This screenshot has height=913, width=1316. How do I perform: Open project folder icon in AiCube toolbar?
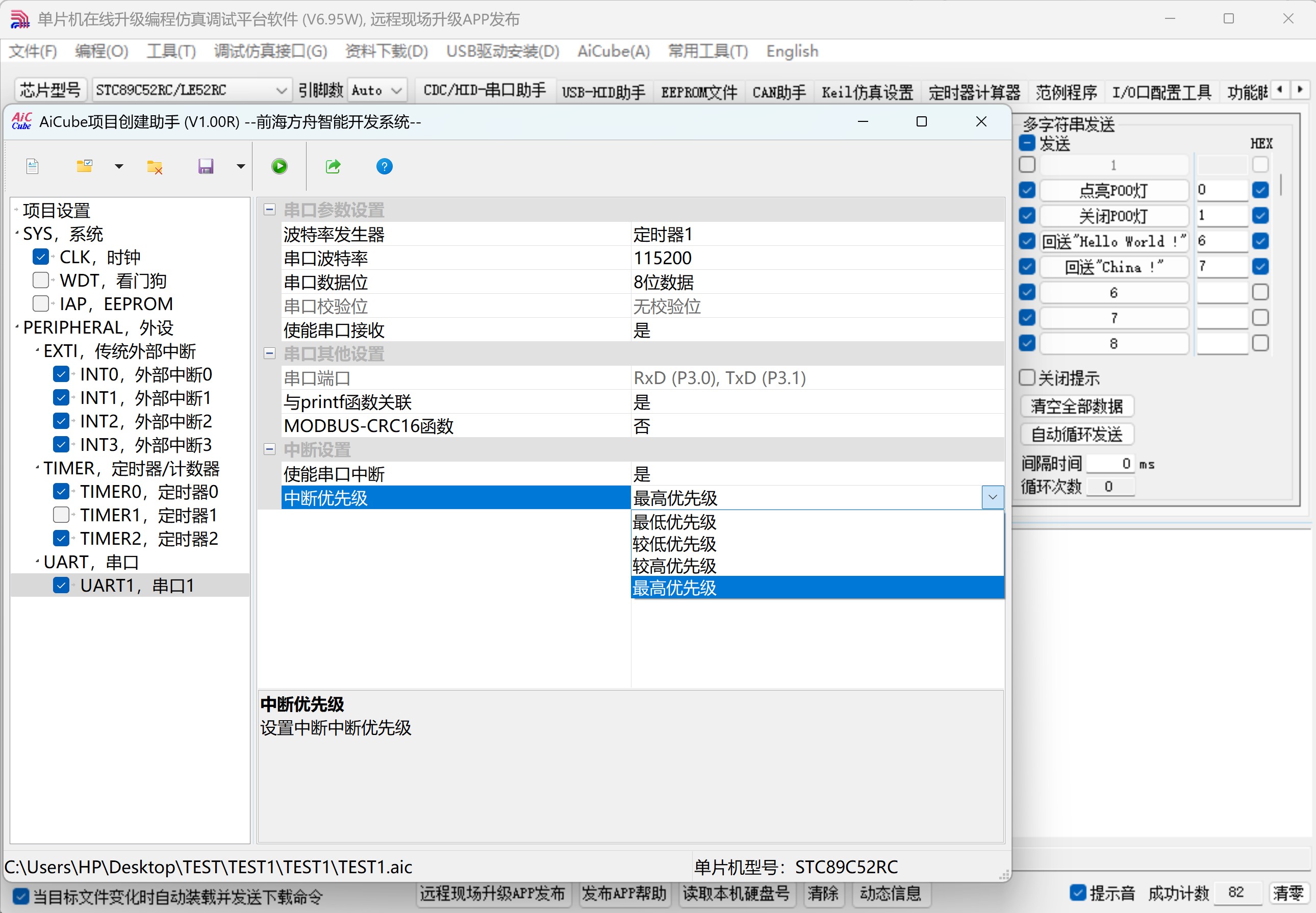tap(84, 166)
